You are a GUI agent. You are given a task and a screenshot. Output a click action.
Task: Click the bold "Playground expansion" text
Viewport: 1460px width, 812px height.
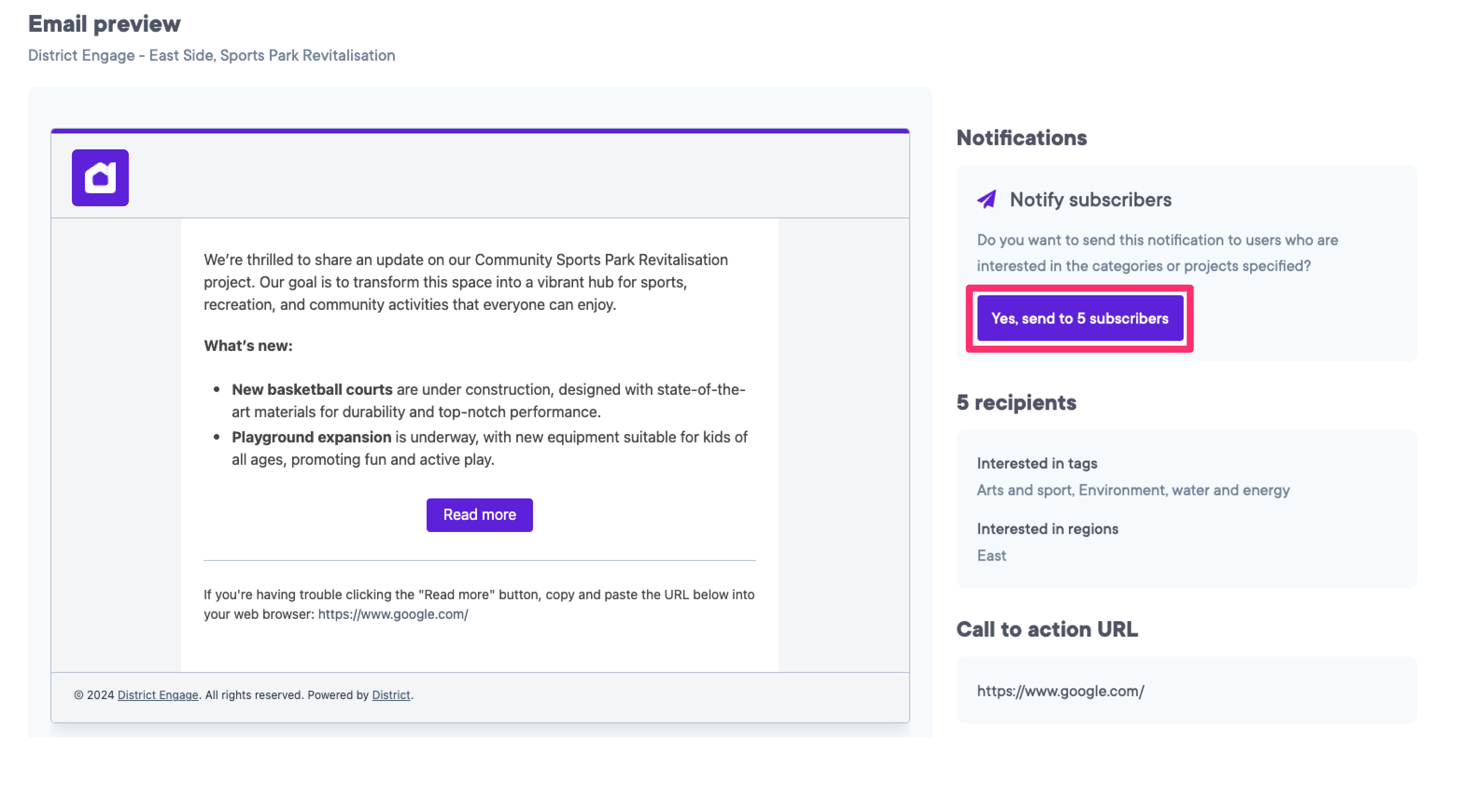(311, 437)
